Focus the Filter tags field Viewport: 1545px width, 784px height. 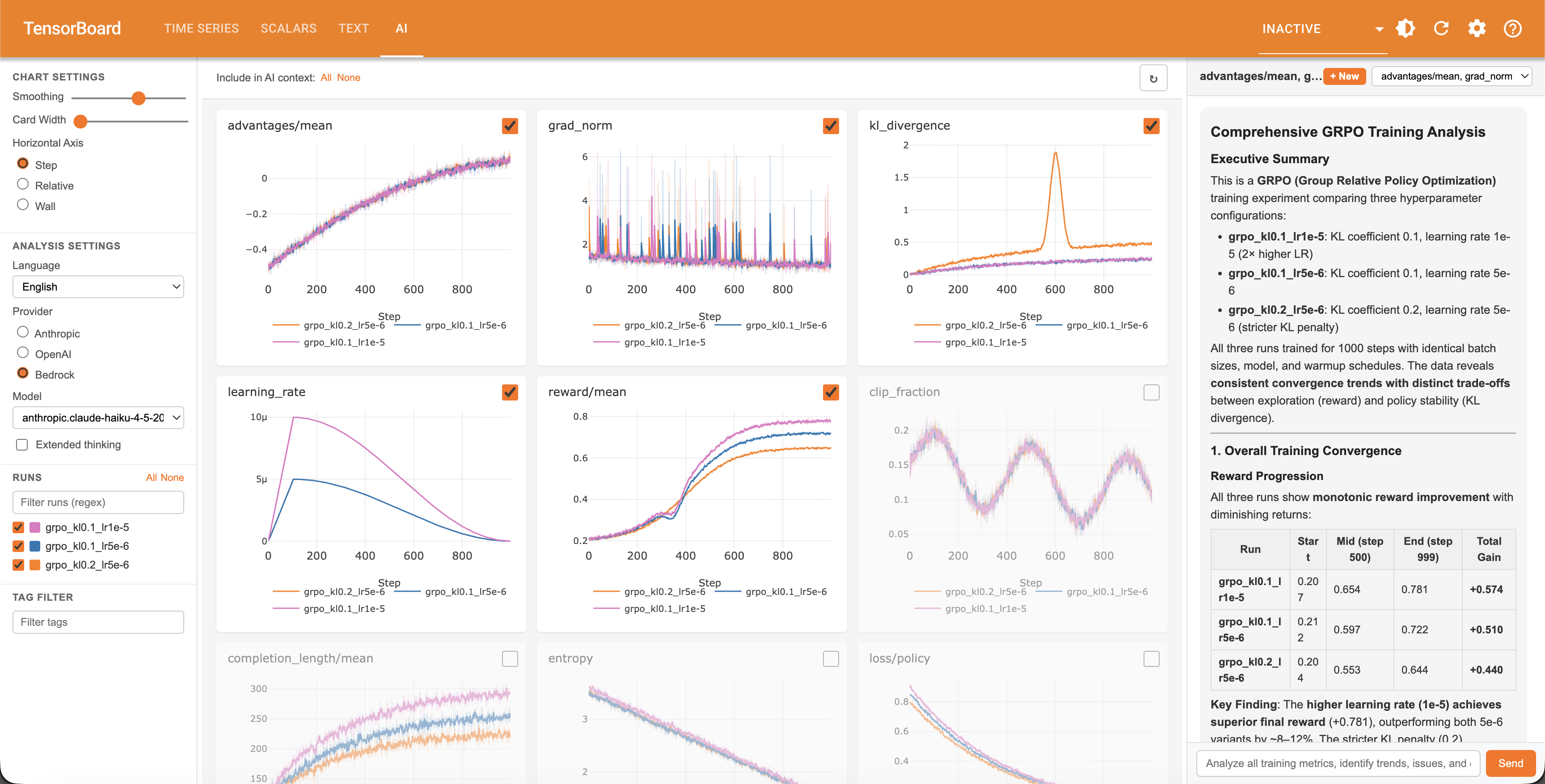tap(98, 622)
